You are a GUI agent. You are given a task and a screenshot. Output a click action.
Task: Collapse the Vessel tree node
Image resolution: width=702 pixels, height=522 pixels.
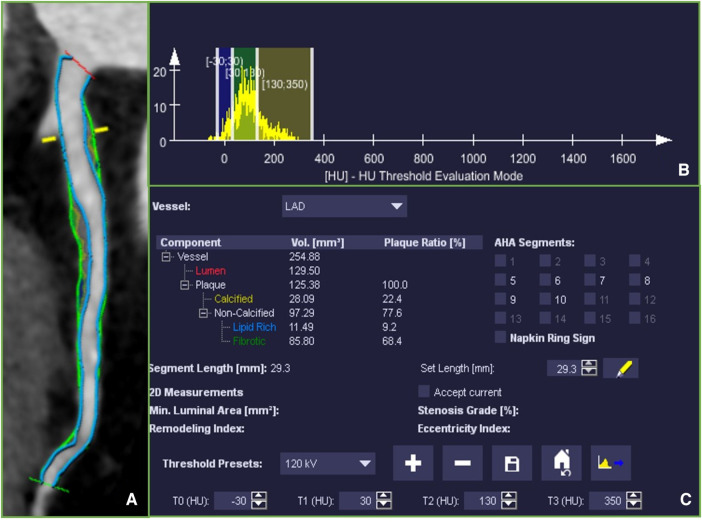(166, 257)
